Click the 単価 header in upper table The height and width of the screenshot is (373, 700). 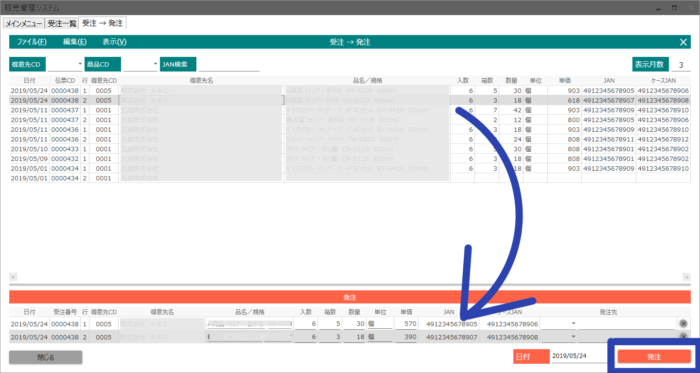564,80
